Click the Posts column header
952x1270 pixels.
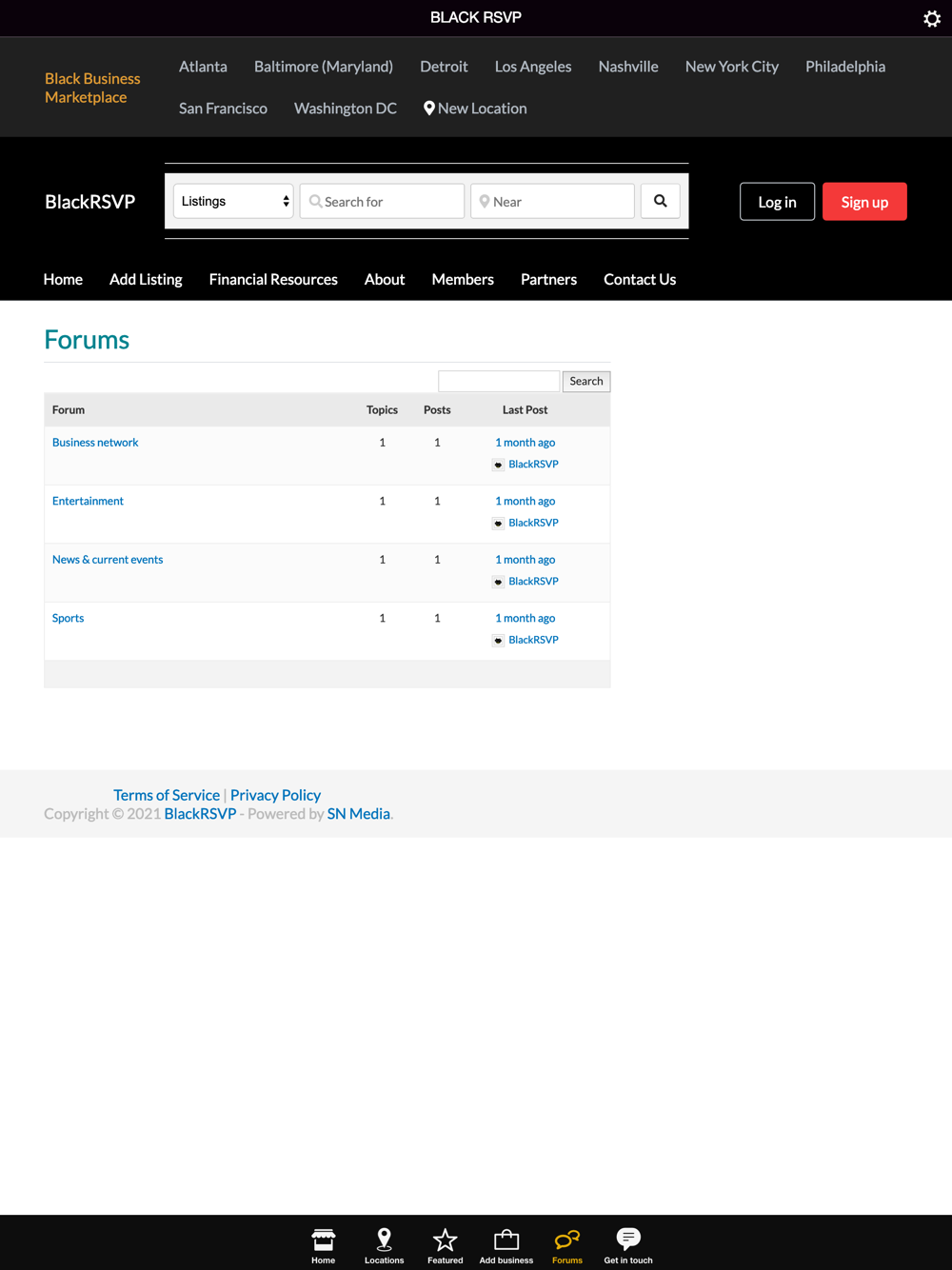tap(437, 410)
